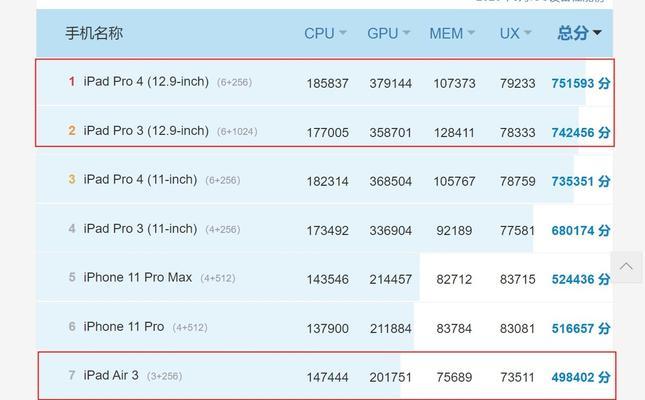645x400 pixels.
Task: Click MEM value 107373
Action: [454, 84]
